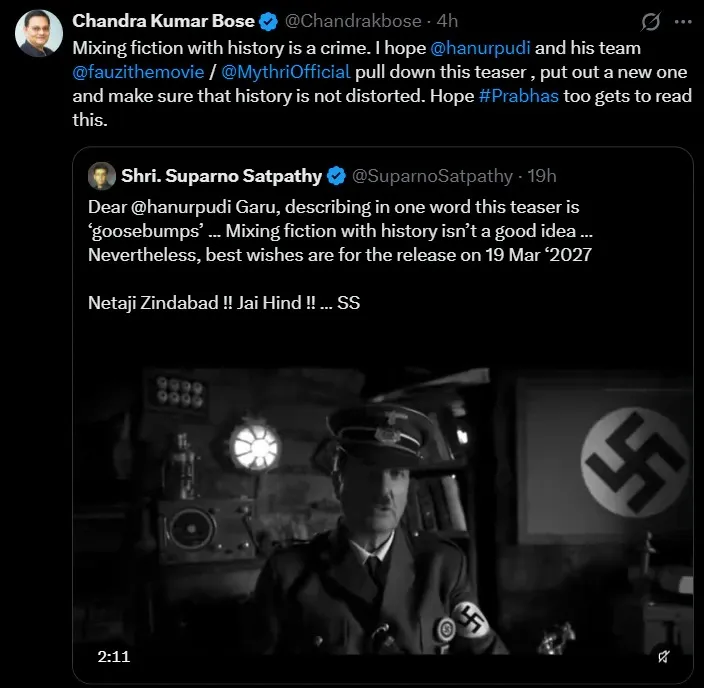
Task: Click the @Chandrakbose handle
Action: tap(353, 21)
